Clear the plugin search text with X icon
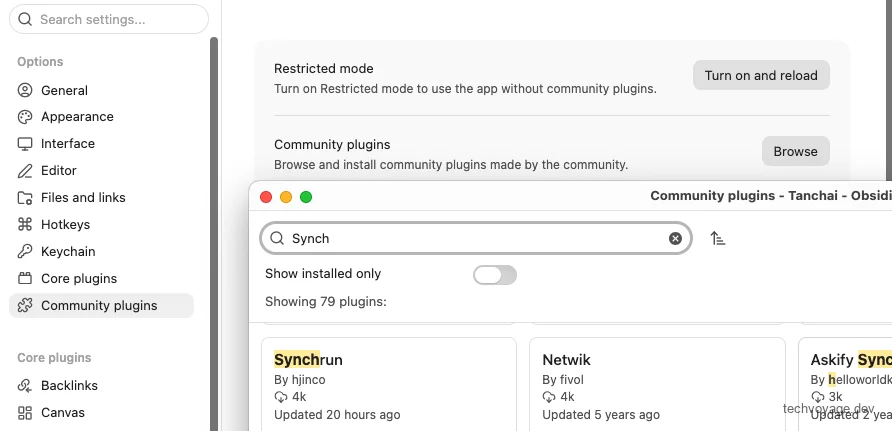Screen dimensions: 892x431 (x=675, y=238)
